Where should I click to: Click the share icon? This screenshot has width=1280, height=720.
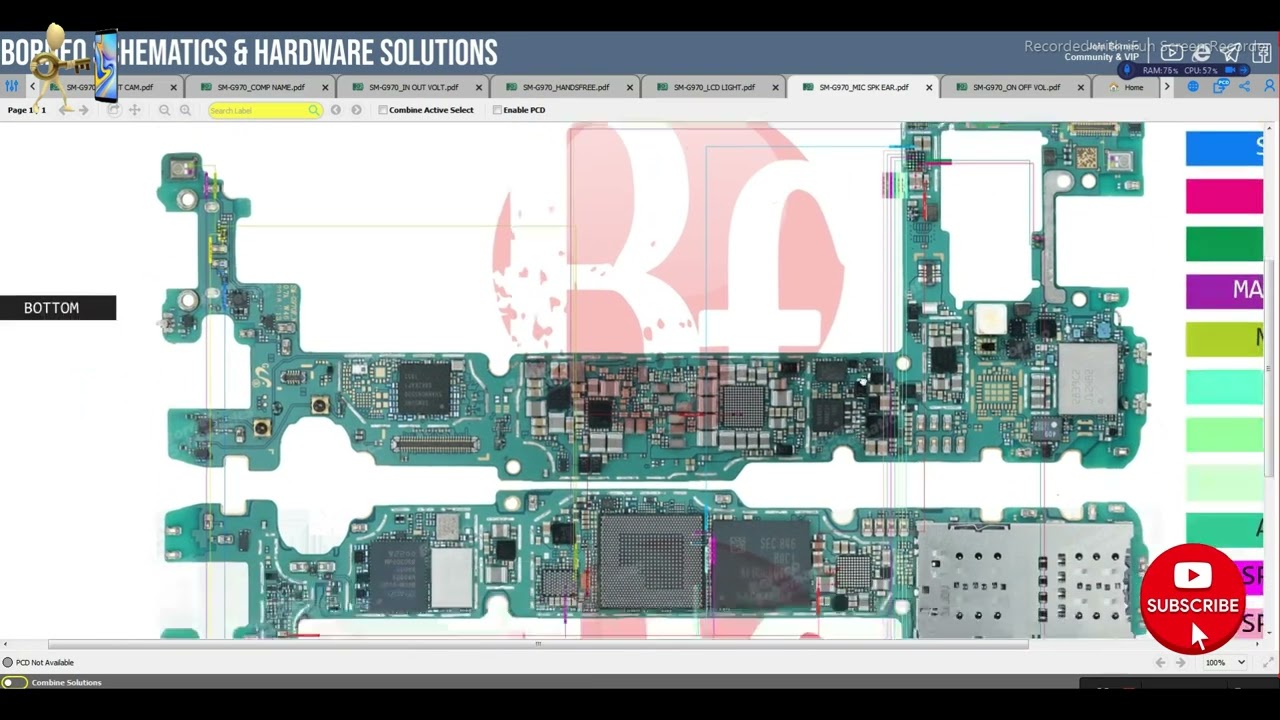pyautogui.click(x=1245, y=87)
